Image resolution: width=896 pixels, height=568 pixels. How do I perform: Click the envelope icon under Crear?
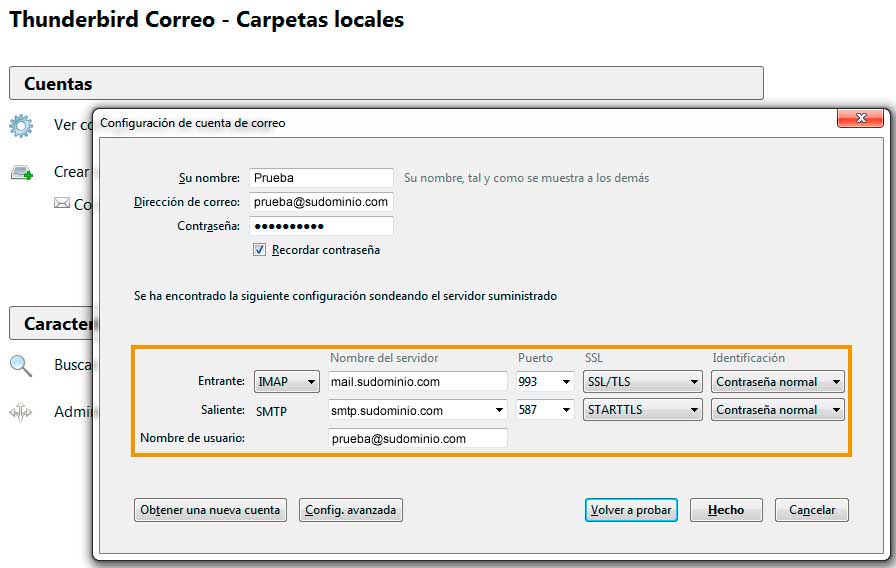62,203
